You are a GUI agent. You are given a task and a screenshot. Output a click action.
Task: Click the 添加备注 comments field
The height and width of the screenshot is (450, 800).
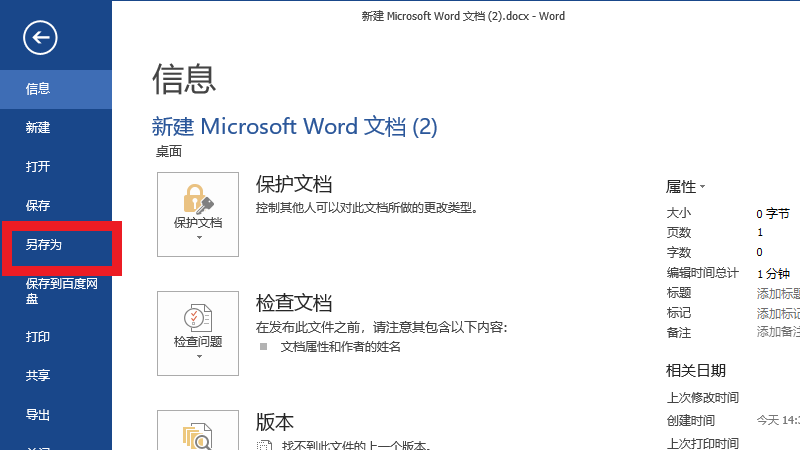coord(777,332)
